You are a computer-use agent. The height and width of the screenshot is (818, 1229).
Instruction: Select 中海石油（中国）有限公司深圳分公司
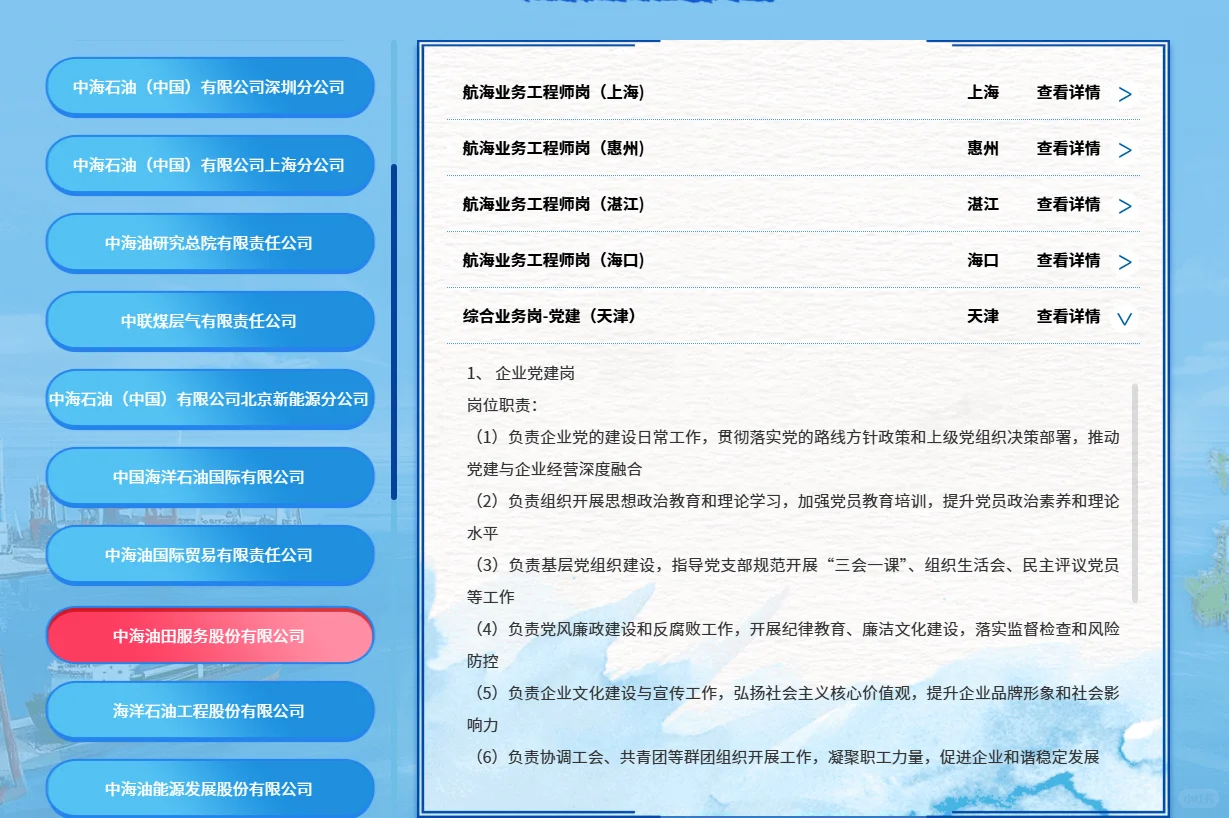click(x=210, y=87)
